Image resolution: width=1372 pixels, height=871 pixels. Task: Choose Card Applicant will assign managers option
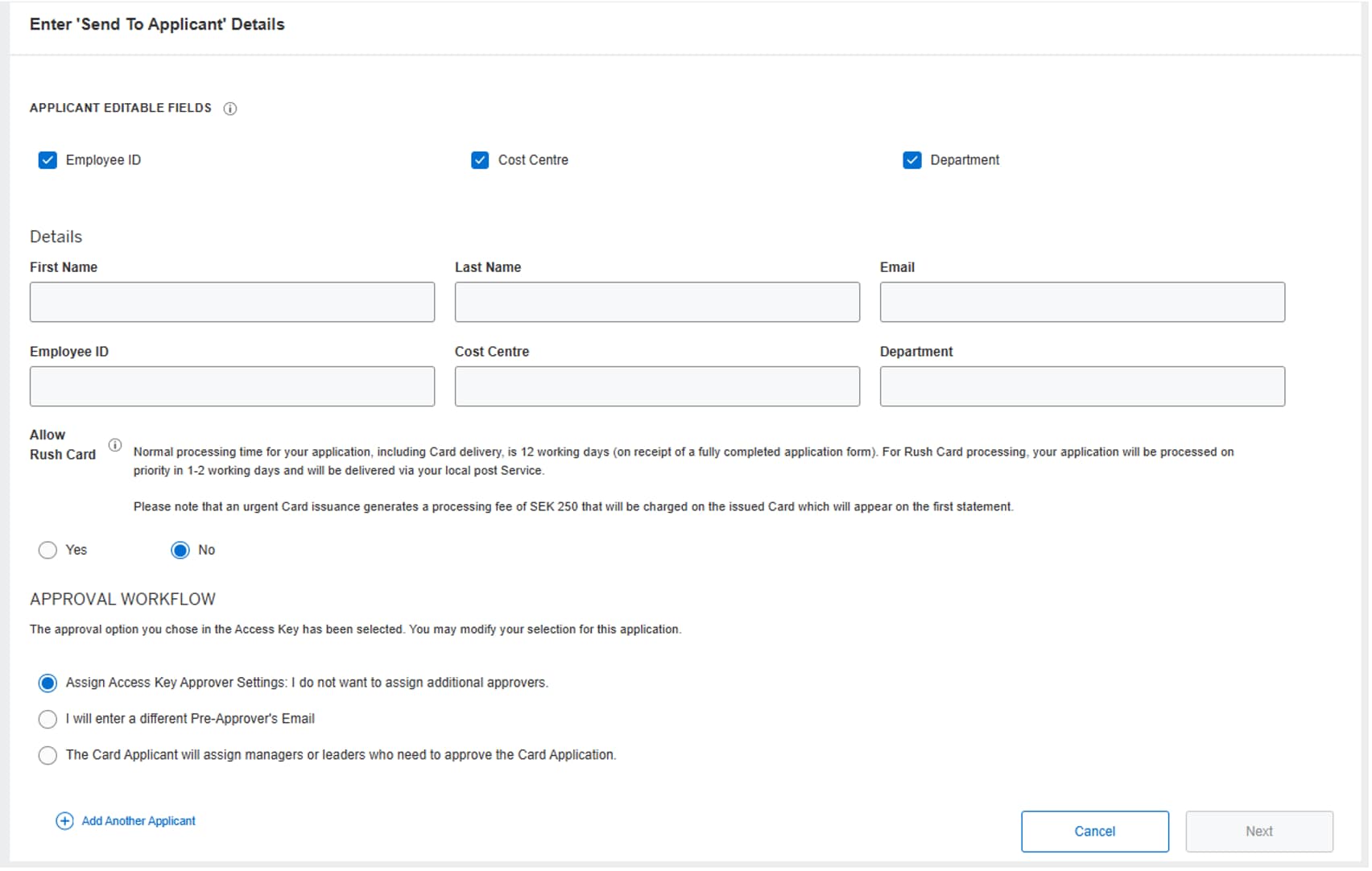(x=48, y=755)
